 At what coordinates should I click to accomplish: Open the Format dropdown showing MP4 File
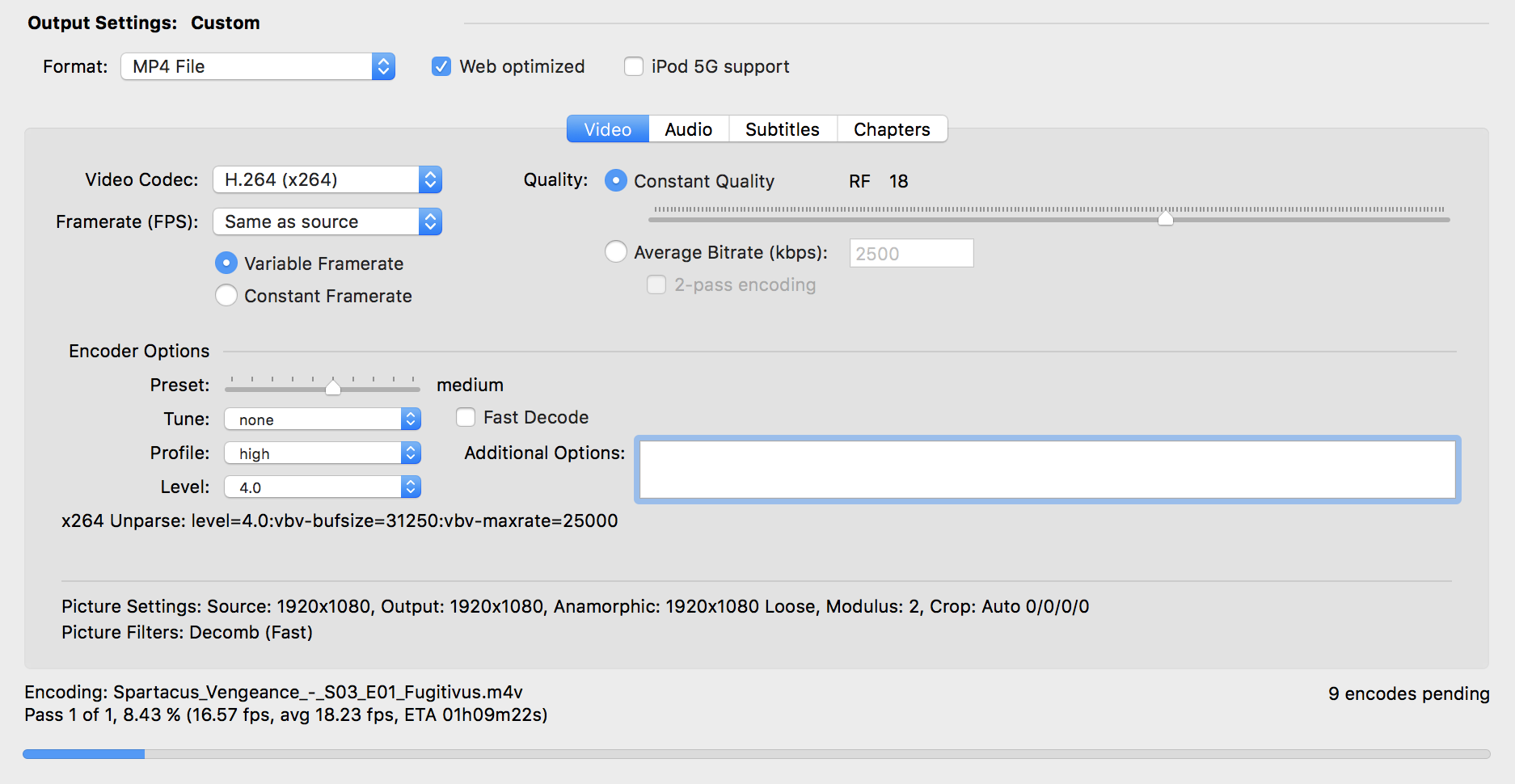258,66
